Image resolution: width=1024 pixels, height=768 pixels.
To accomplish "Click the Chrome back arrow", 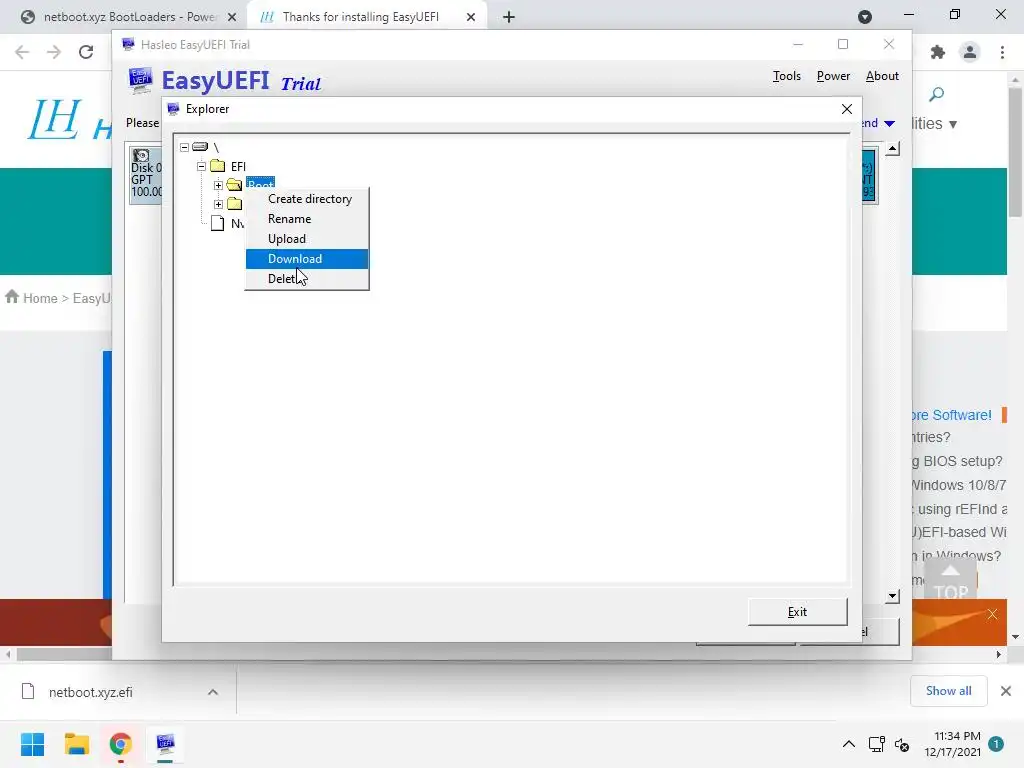I will [22, 52].
